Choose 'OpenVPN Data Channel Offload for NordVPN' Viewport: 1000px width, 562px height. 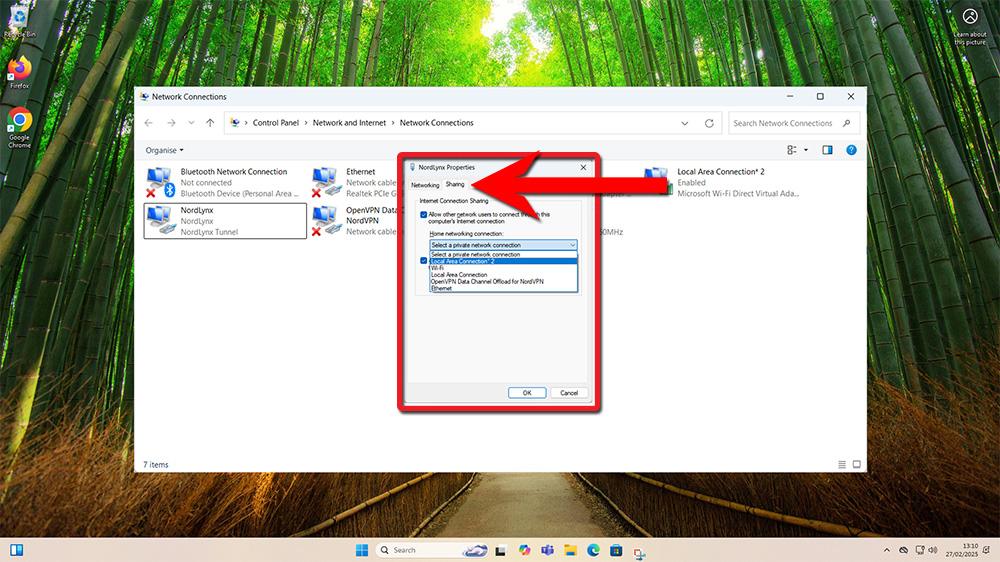point(503,281)
